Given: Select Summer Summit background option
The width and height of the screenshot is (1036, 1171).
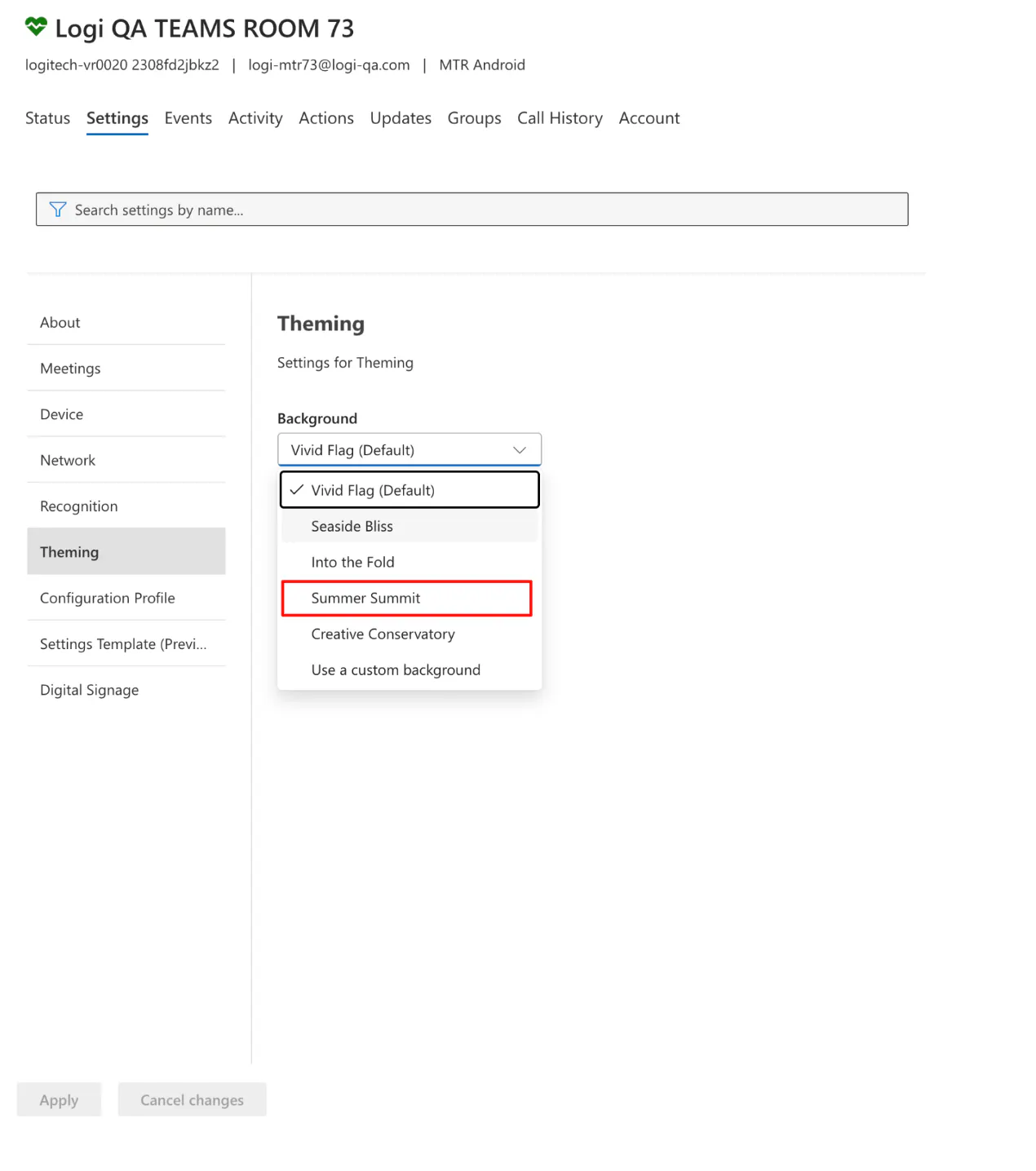Looking at the screenshot, I should tap(407, 598).
